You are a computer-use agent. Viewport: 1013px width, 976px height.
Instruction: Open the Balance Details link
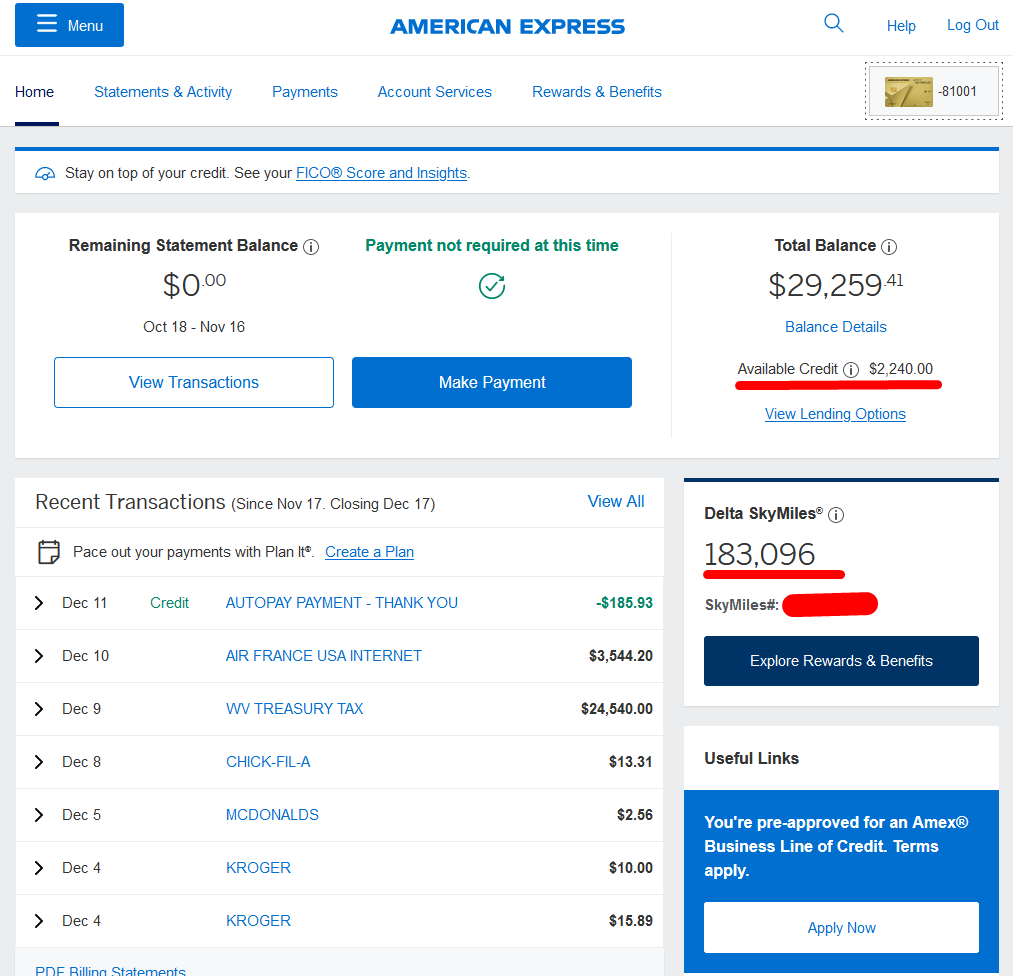(x=835, y=327)
